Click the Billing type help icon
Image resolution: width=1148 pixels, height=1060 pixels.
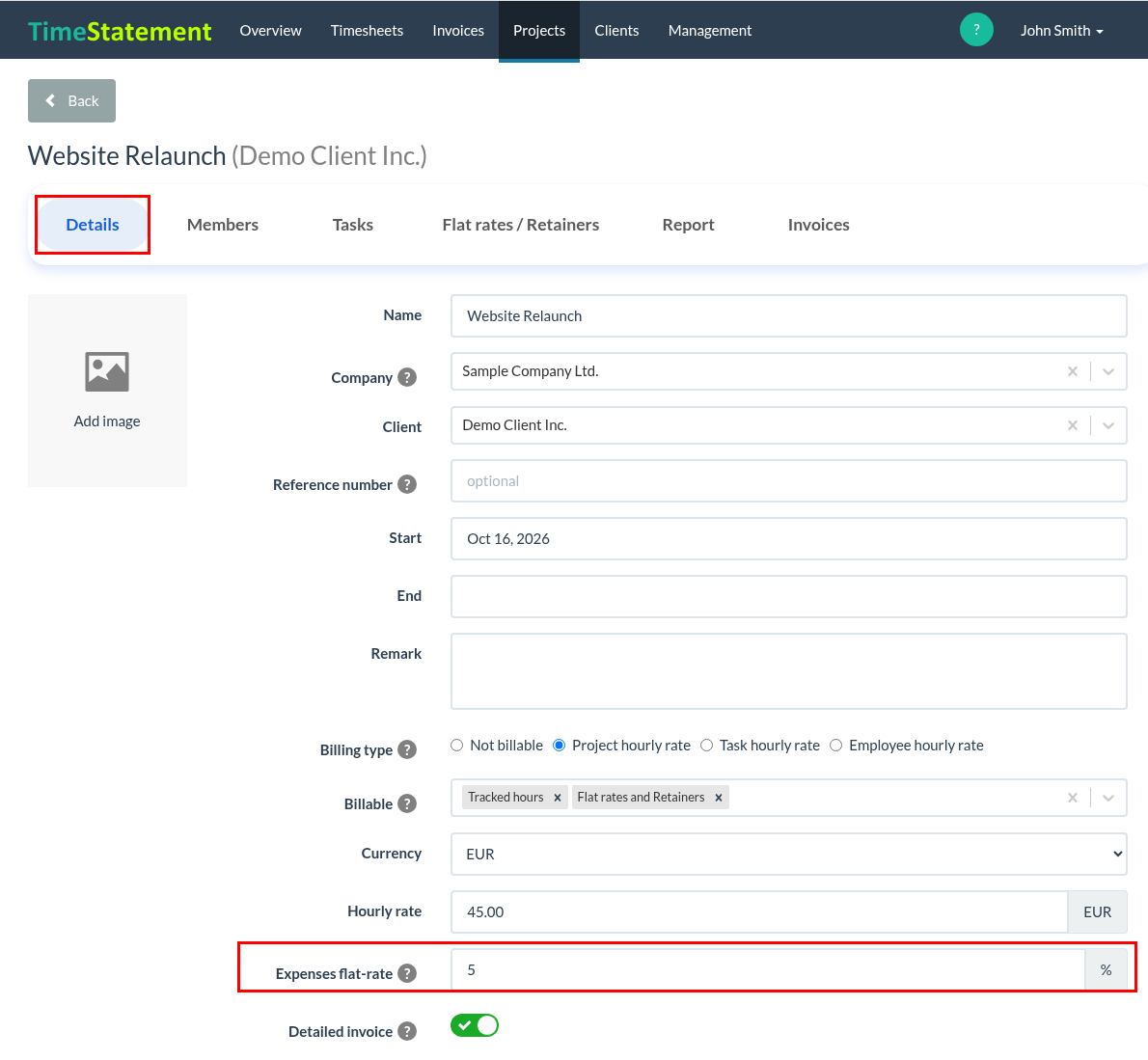(x=407, y=749)
